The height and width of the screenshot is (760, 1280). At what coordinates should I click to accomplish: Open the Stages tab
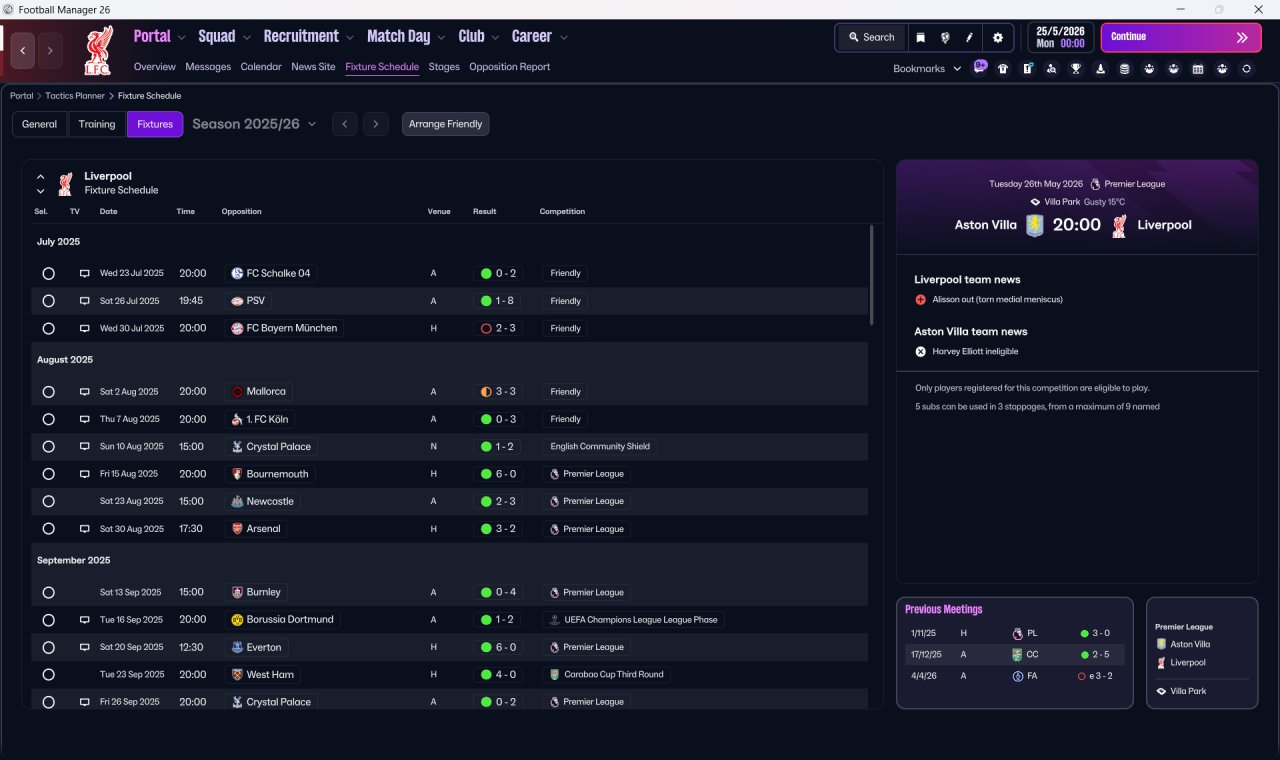click(x=444, y=67)
